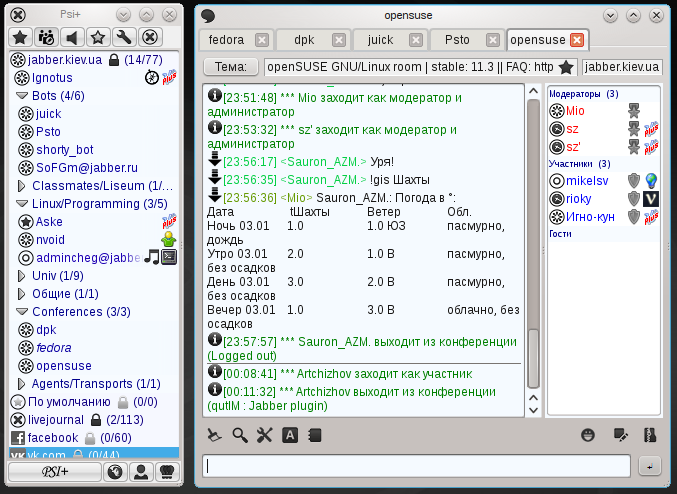The width and height of the screenshot is (677, 494).
Task: Switch to the fedora chat tab
Action: point(235,40)
